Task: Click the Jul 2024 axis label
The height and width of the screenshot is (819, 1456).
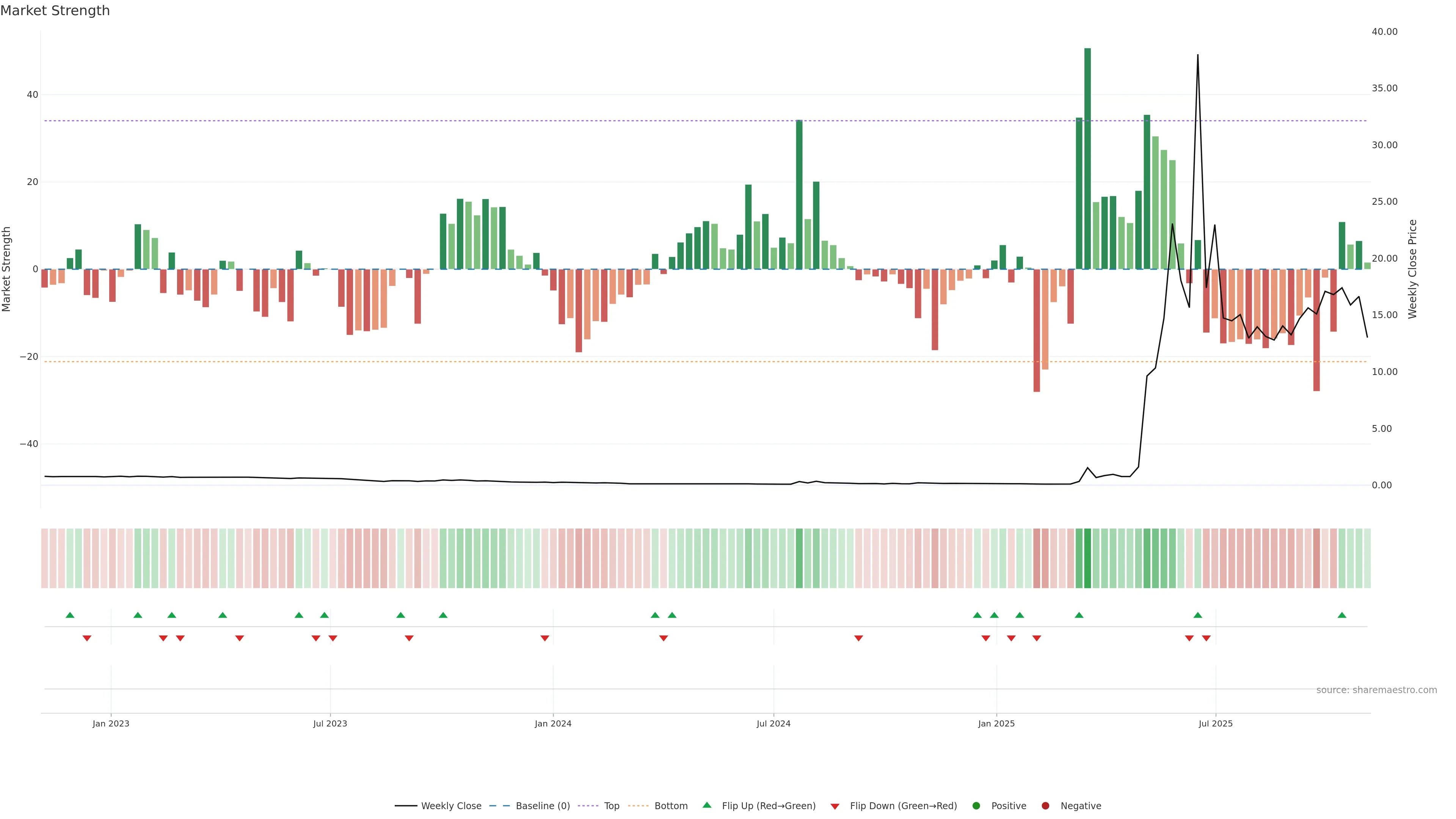Action: (773, 723)
